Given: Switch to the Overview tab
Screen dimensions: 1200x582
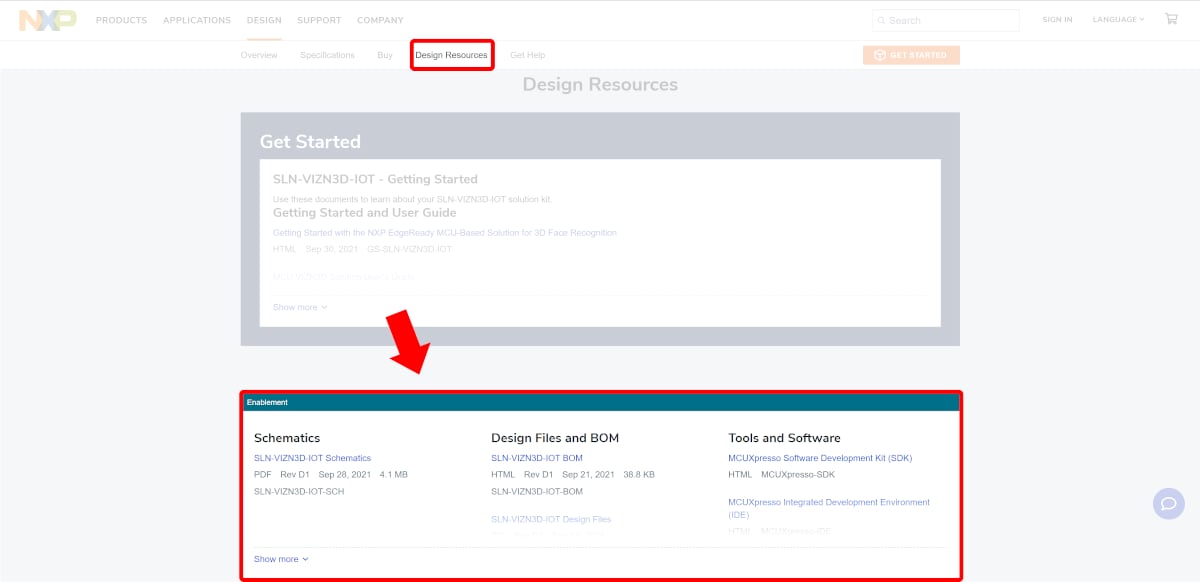Looking at the screenshot, I should click(259, 55).
